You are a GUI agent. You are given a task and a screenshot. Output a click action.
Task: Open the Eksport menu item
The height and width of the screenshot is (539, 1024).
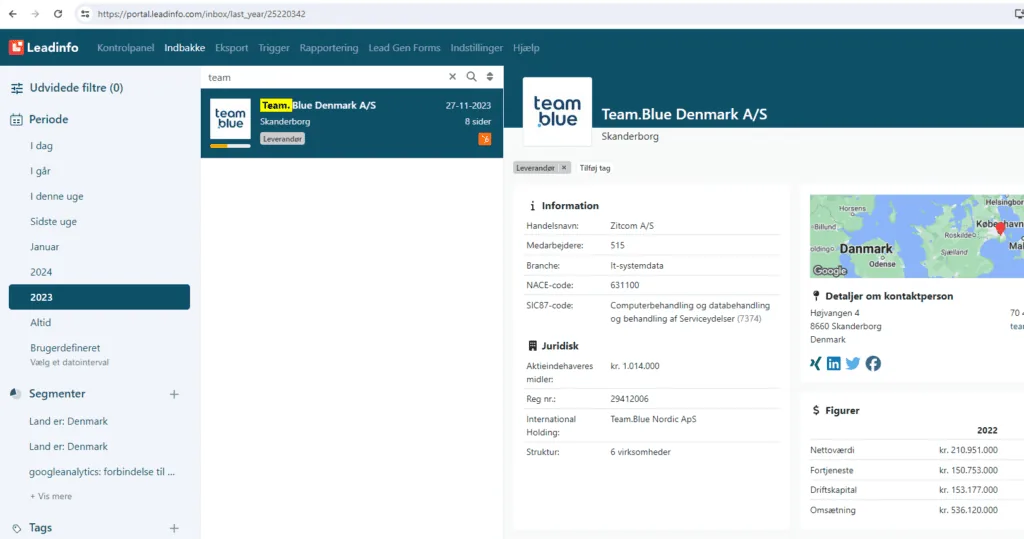[231, 48]
